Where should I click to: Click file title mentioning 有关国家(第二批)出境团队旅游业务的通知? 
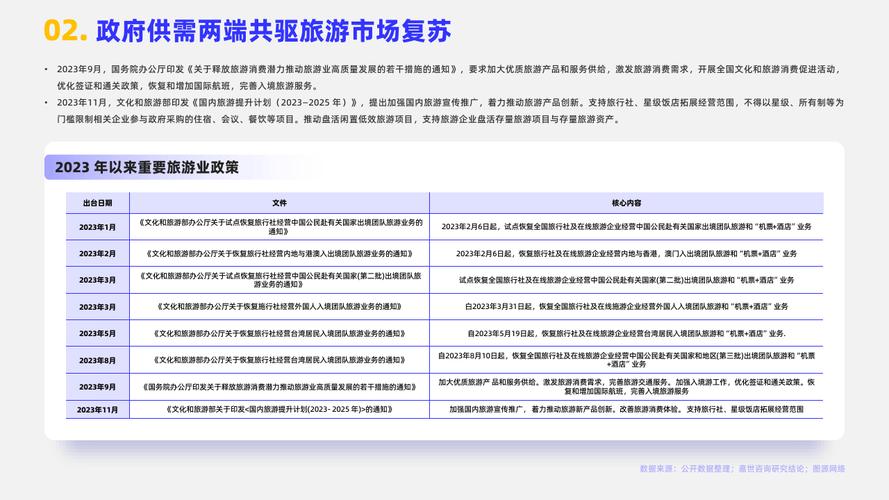click(x=279, y=280)
